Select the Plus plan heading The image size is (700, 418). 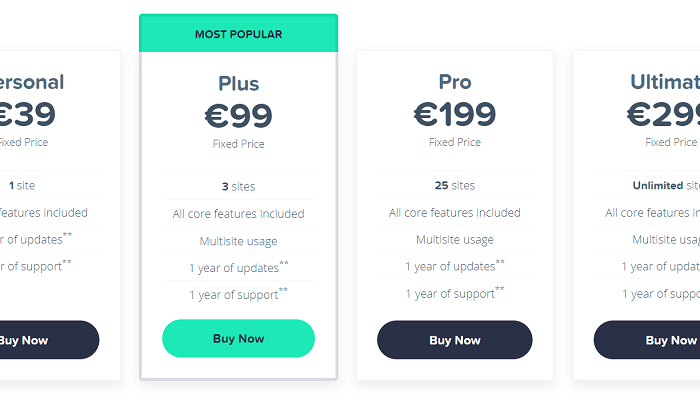click(x=238, y=84)
